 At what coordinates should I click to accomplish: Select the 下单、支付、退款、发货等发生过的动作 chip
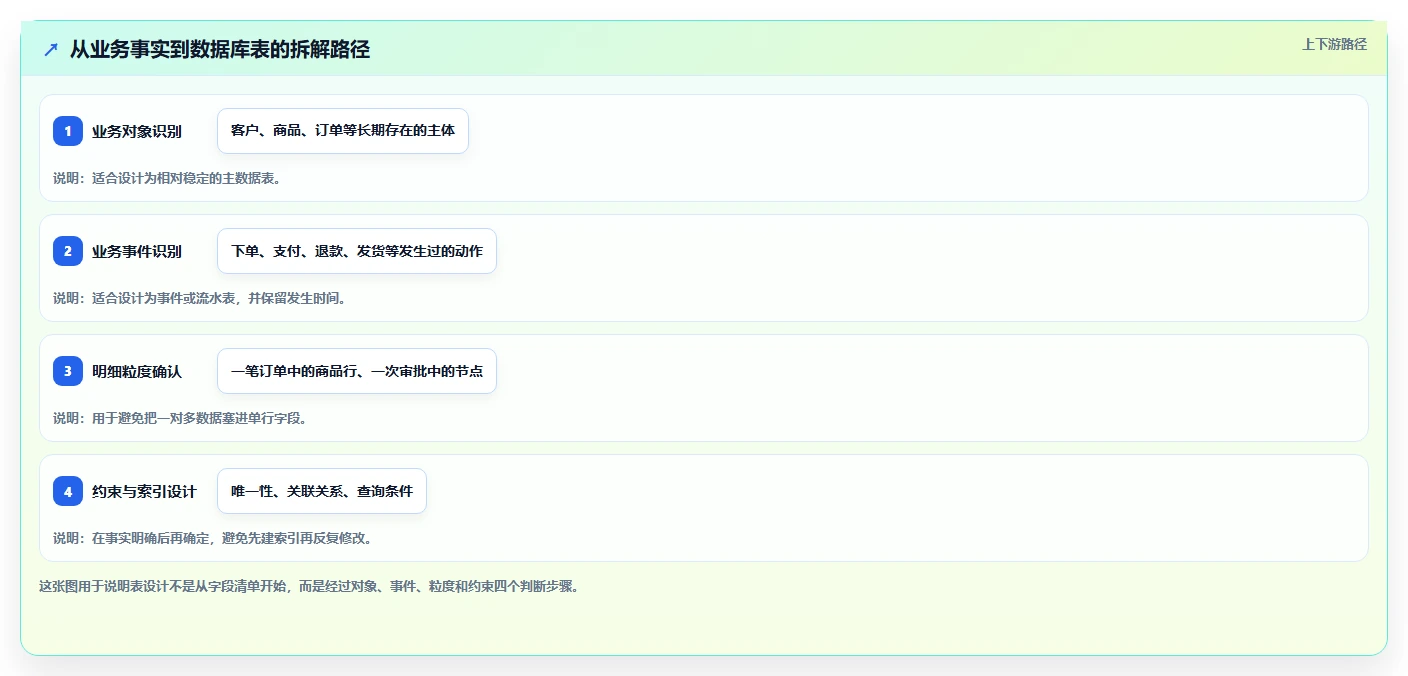coord(357,251)
